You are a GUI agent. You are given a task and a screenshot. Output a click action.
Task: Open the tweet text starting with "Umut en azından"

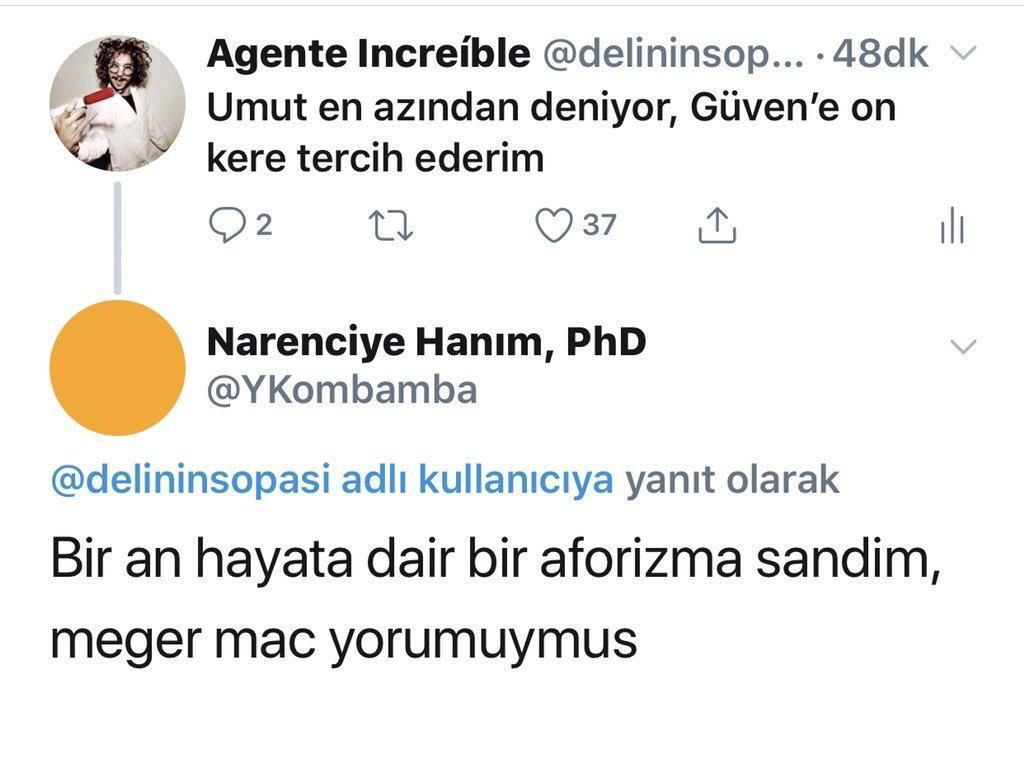point(550,132)
